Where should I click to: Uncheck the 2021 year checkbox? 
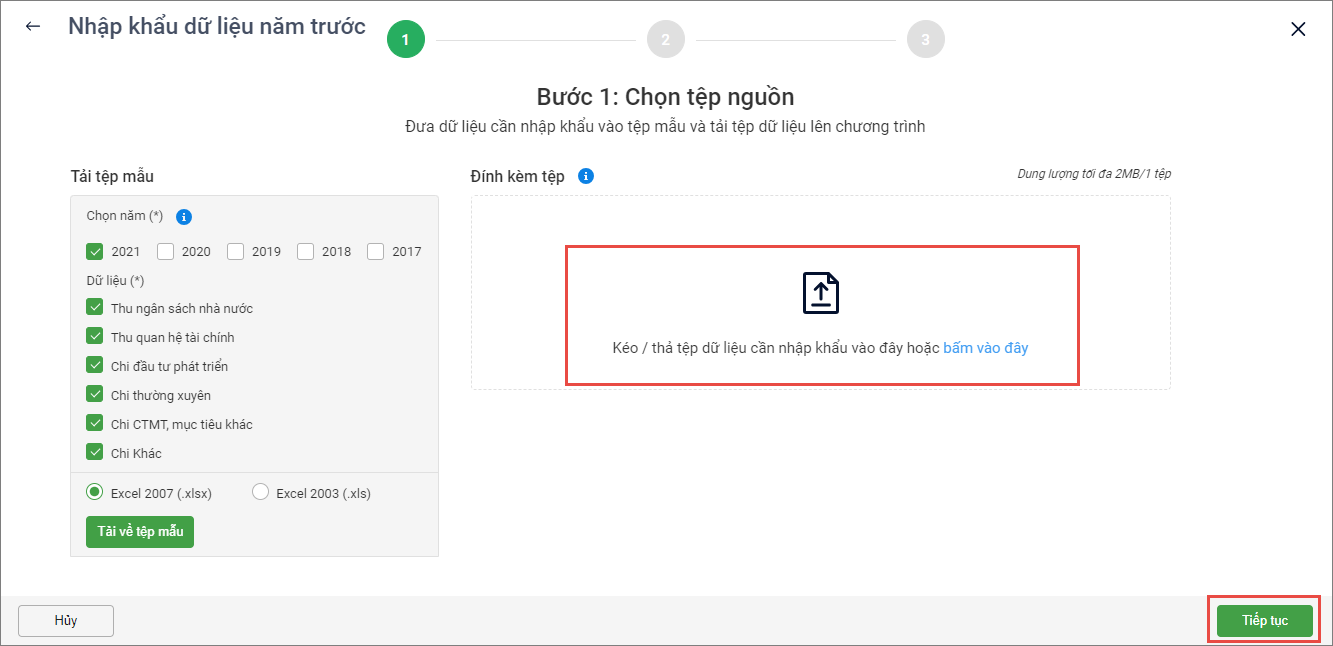pos(95,252)
